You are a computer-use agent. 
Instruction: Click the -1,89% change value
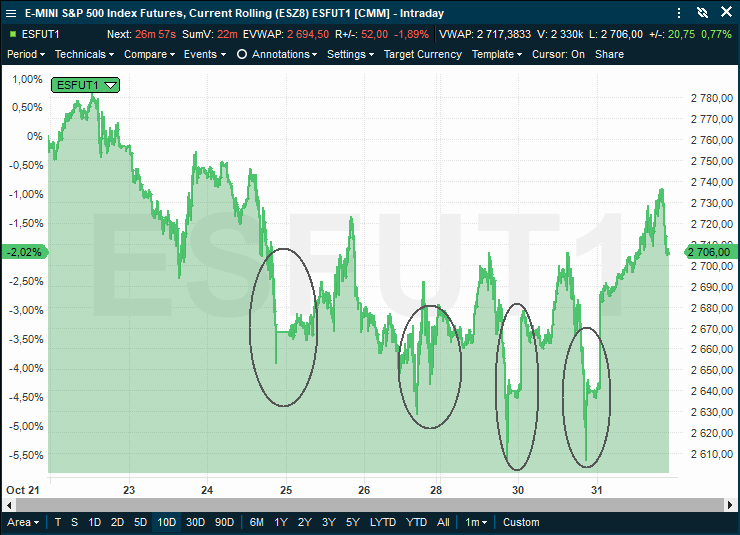click(411, 34)
